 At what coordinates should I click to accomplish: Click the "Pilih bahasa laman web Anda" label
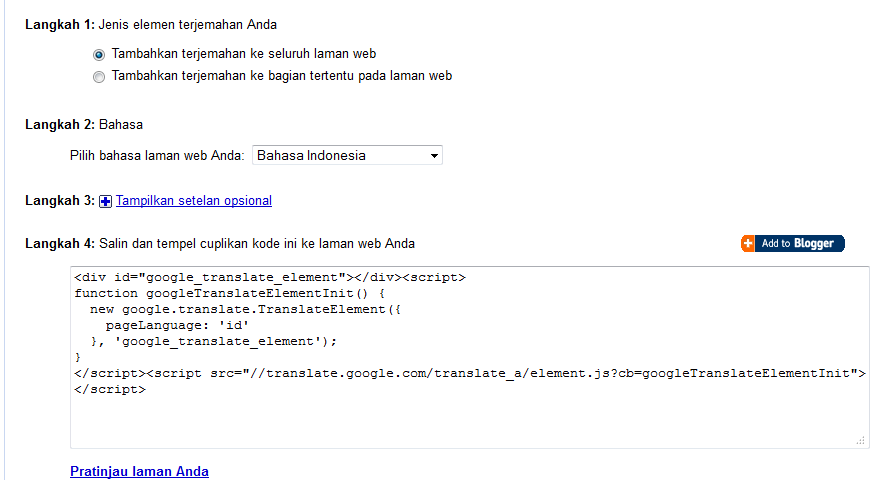(157, 156)
